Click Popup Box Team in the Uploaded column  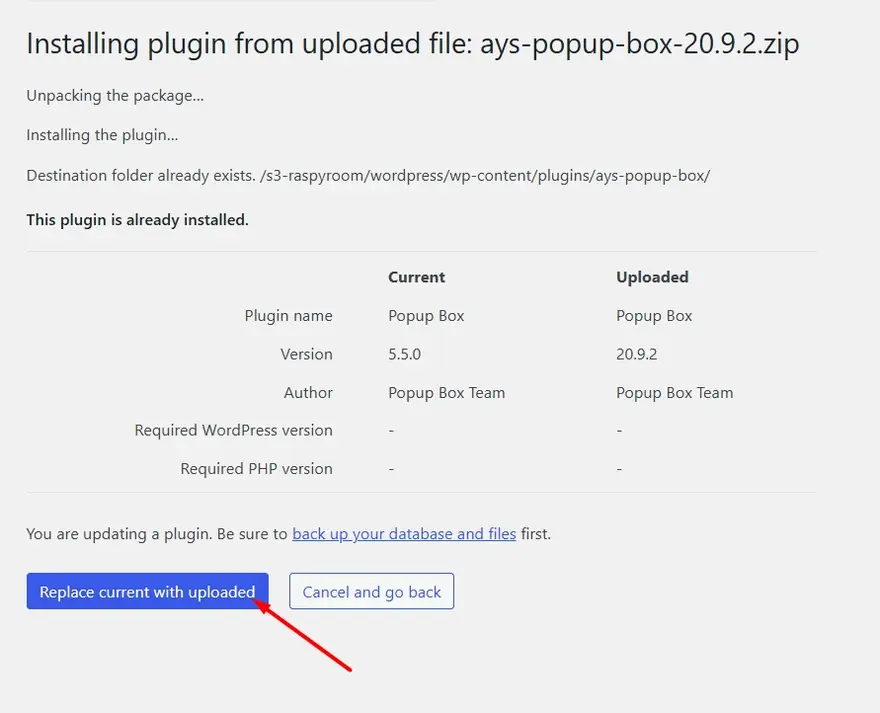(x=674, y=393)
